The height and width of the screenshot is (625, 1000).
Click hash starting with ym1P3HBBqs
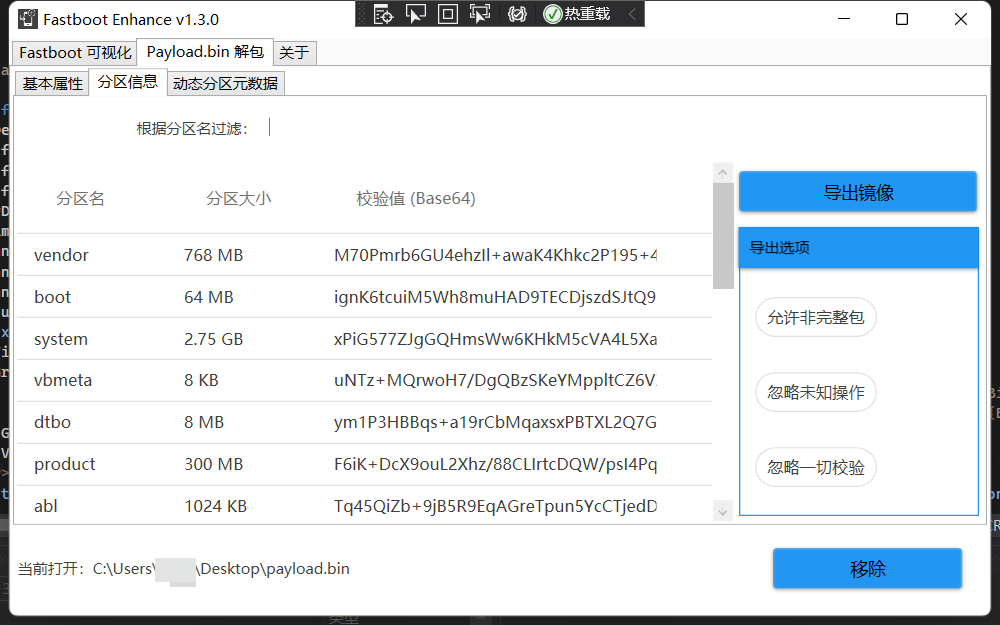[x=496, y=423]
